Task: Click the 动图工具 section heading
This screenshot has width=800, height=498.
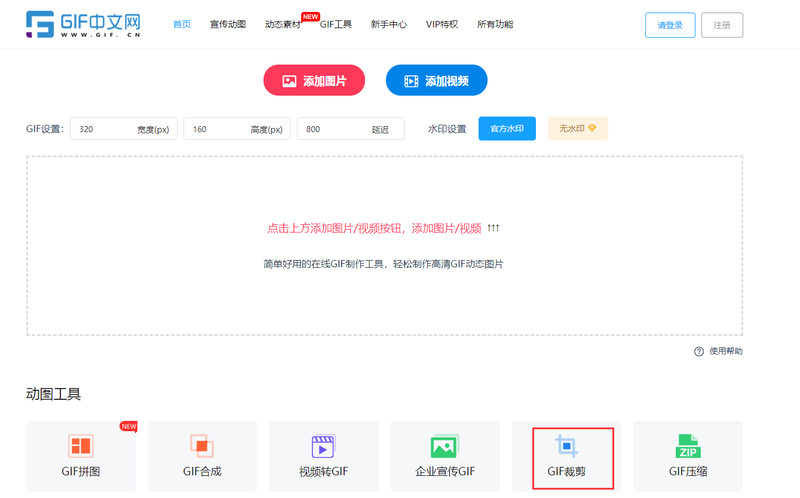Action: click(54, 394)
